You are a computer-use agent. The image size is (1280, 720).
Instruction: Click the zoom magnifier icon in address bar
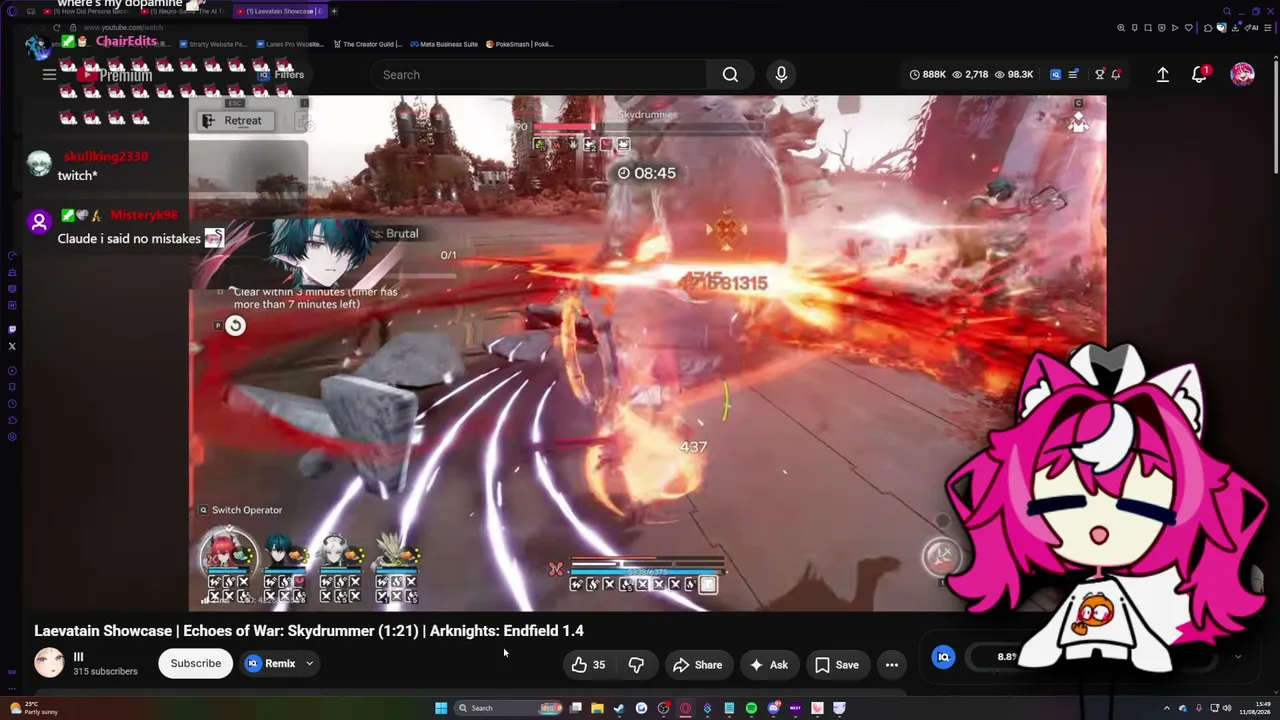[1121, 28]
